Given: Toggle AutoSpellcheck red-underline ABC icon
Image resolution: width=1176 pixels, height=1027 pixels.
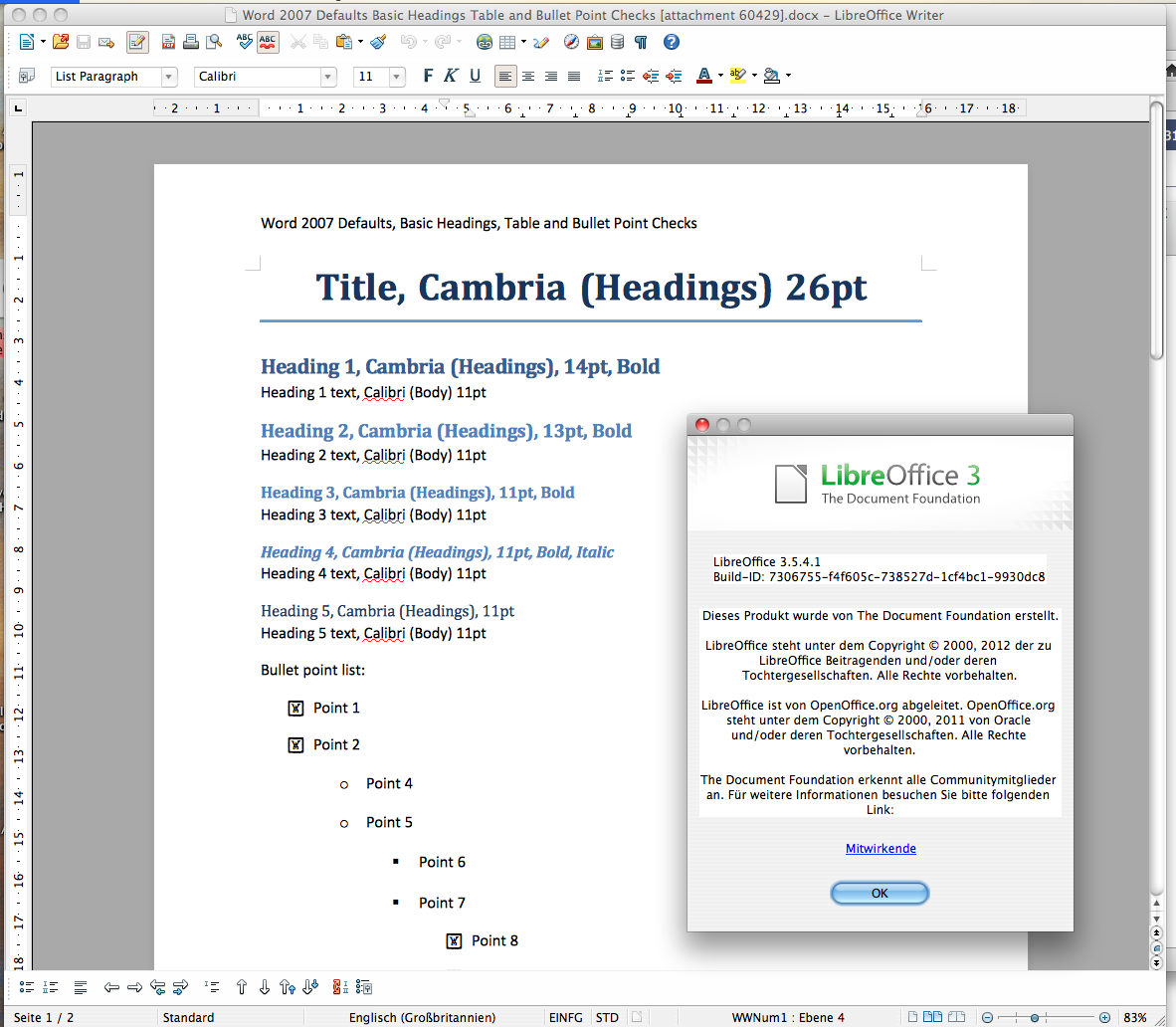Looking at the screenshot, I should (267, 42).
